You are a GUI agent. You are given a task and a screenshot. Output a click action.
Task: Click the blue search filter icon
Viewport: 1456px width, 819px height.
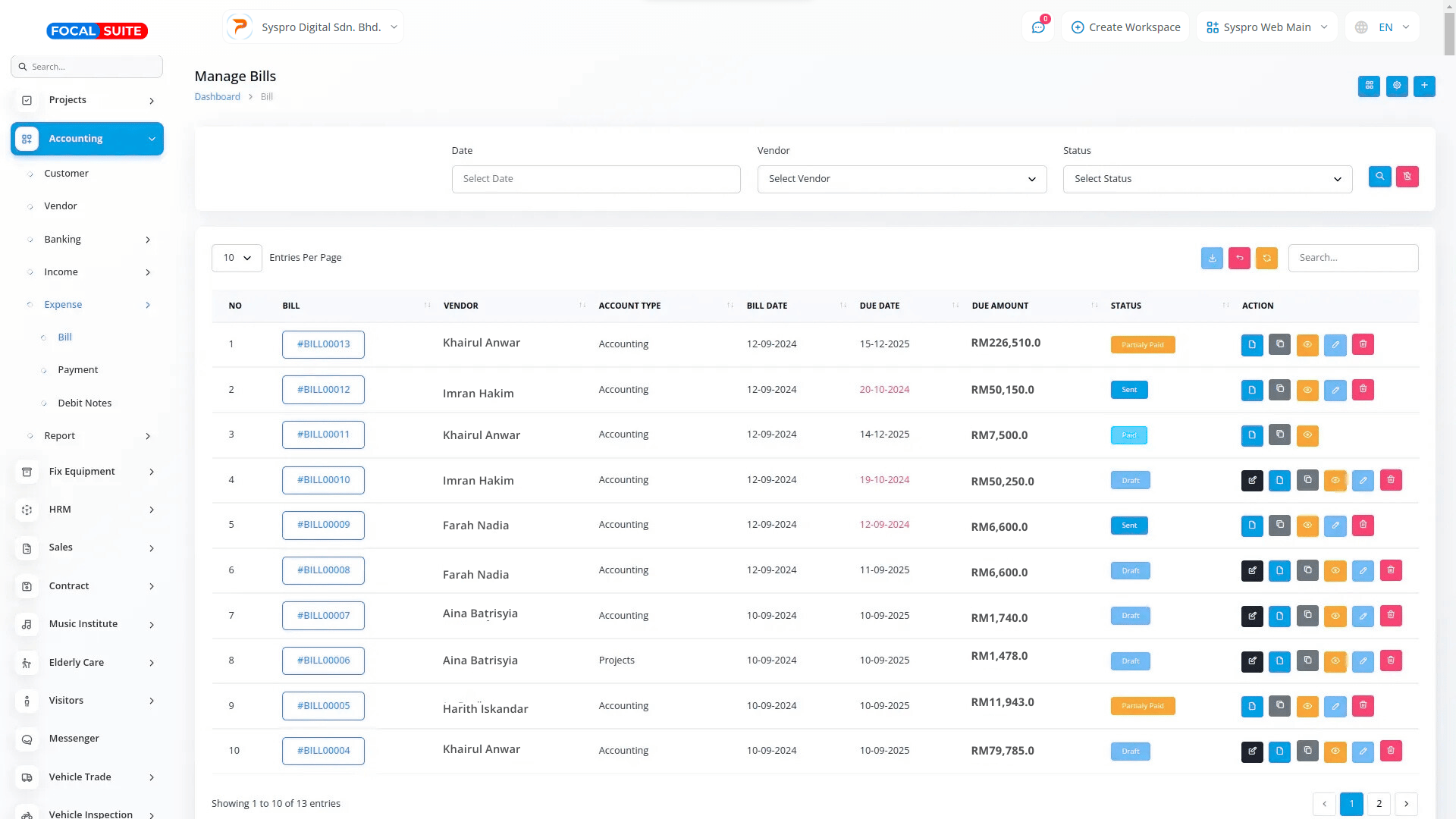coord(1379,177)
